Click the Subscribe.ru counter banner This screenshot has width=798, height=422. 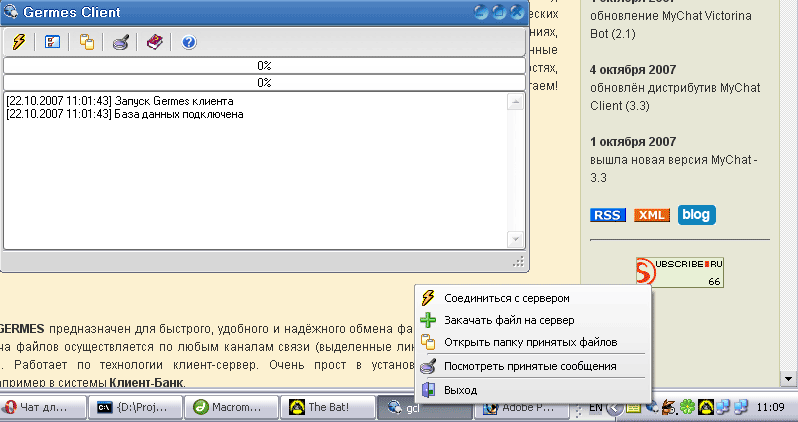click(x=679, y=272)
